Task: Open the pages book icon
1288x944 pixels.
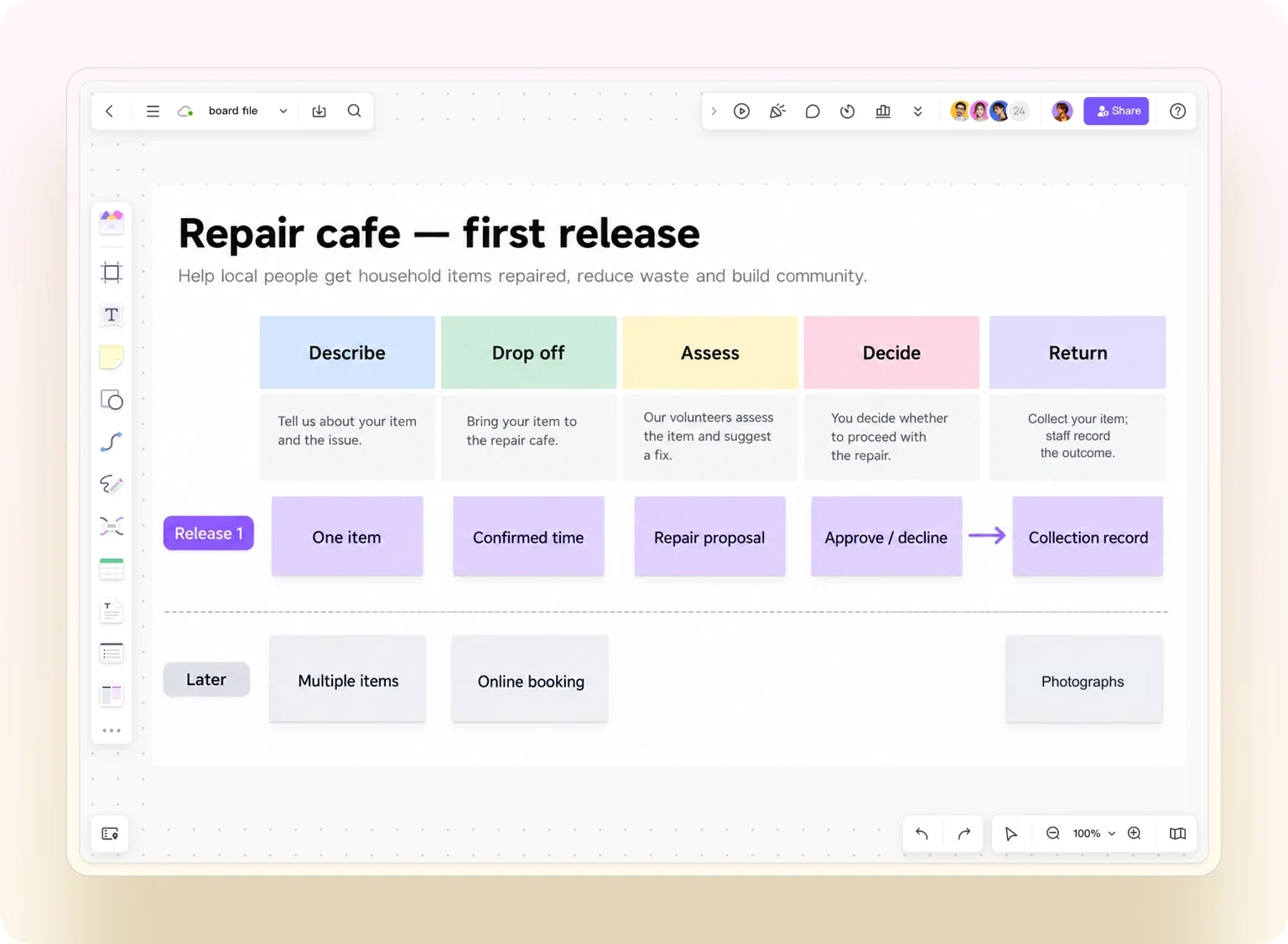Action: pos(1177,833)
